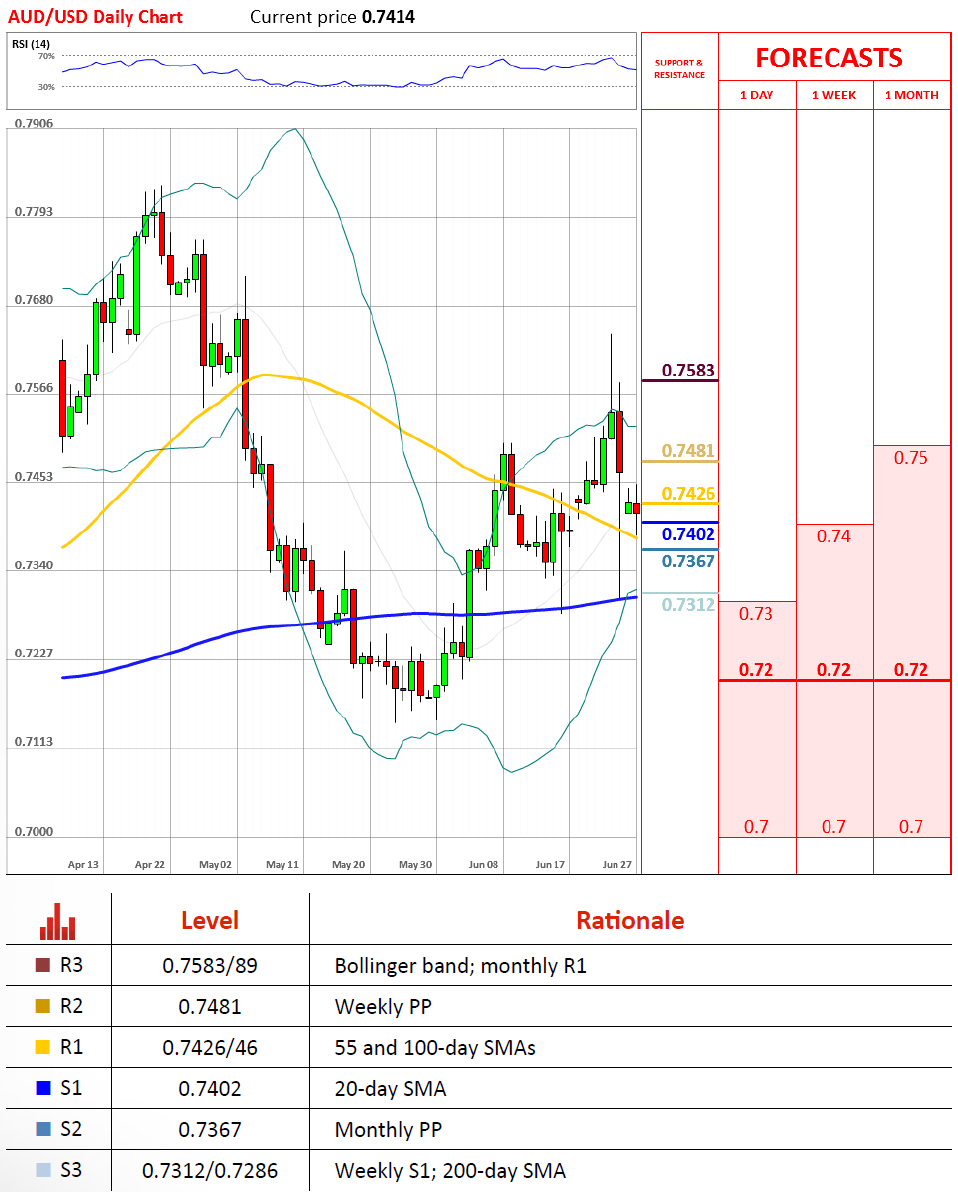
Task: Click the R2 row label
Action: [71, 1007]
